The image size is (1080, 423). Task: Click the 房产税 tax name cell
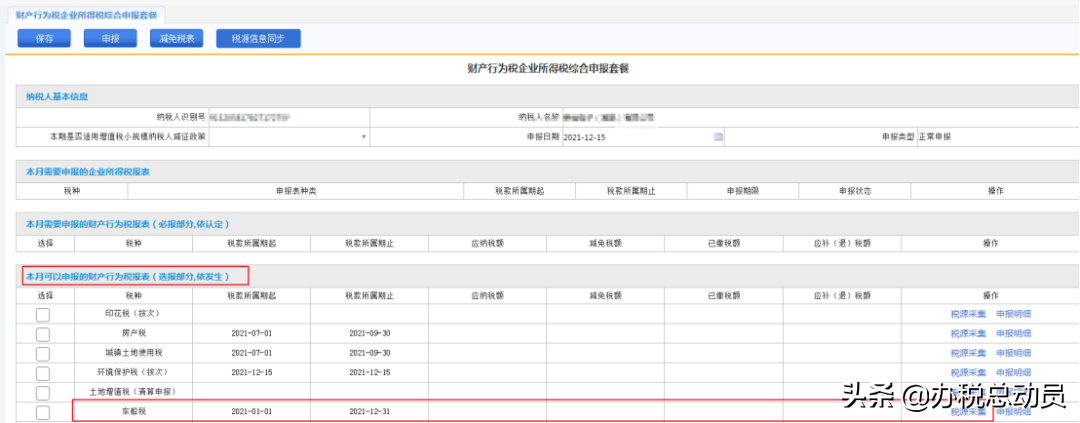(133, 333)
